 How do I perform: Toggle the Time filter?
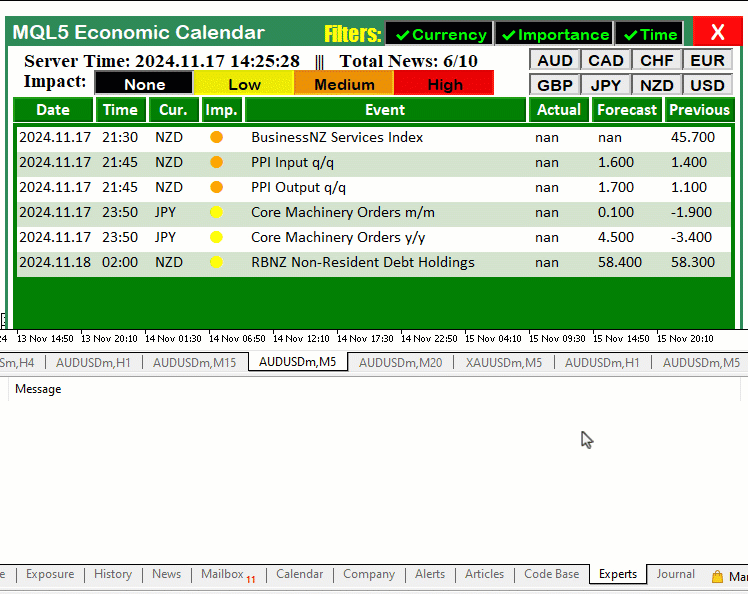point(649,34)
